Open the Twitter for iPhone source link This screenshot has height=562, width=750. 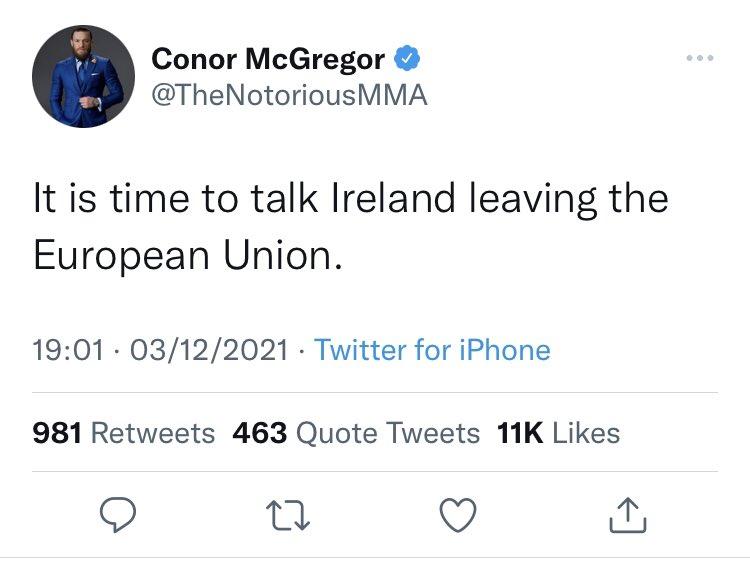click(x=432, y=350)
